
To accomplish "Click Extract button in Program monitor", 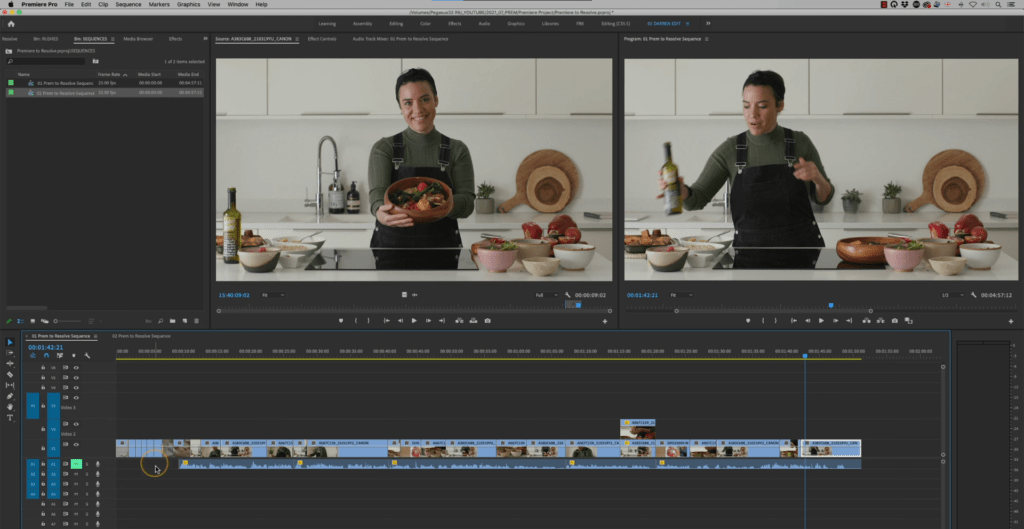I will pos(880,321).
